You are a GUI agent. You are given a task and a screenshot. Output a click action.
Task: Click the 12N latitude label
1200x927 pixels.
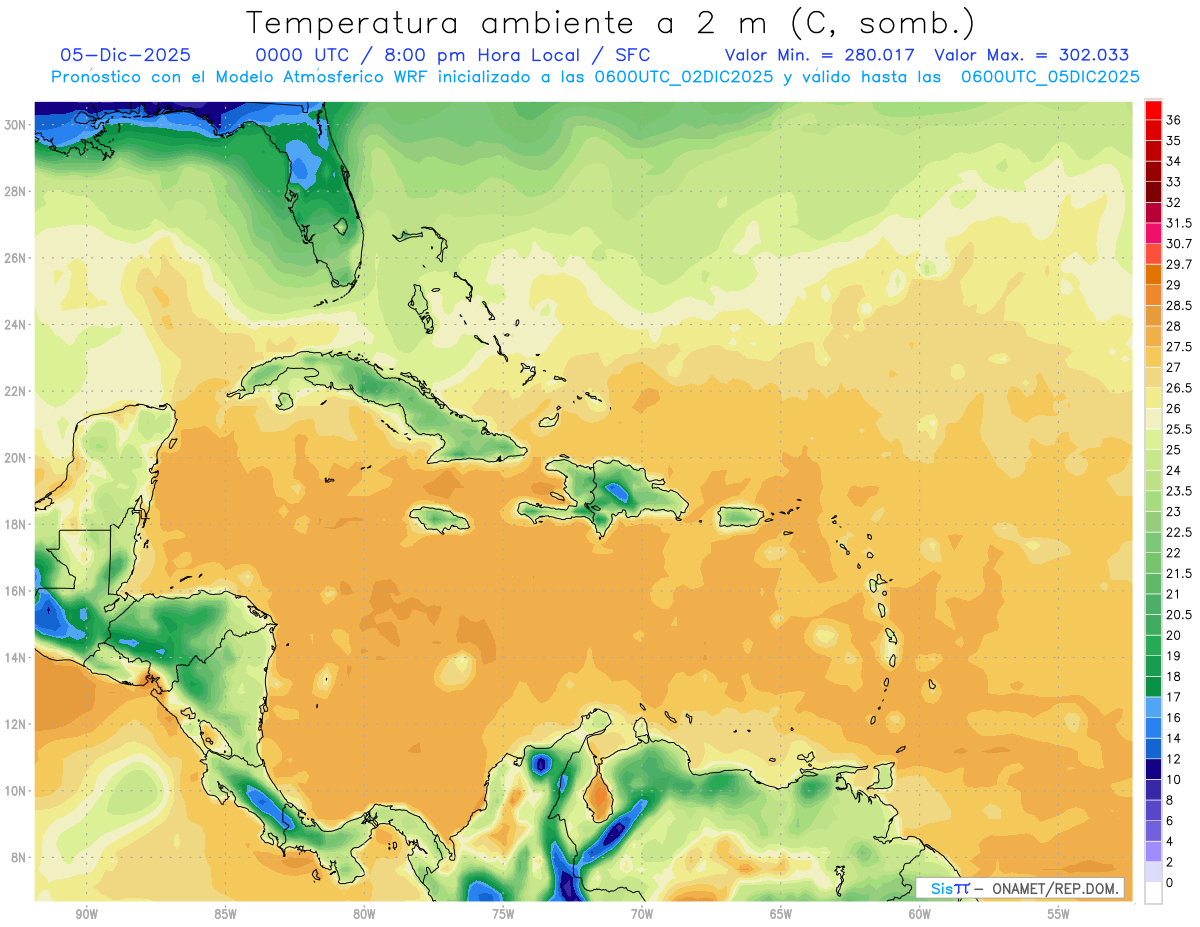click(16, 724)
